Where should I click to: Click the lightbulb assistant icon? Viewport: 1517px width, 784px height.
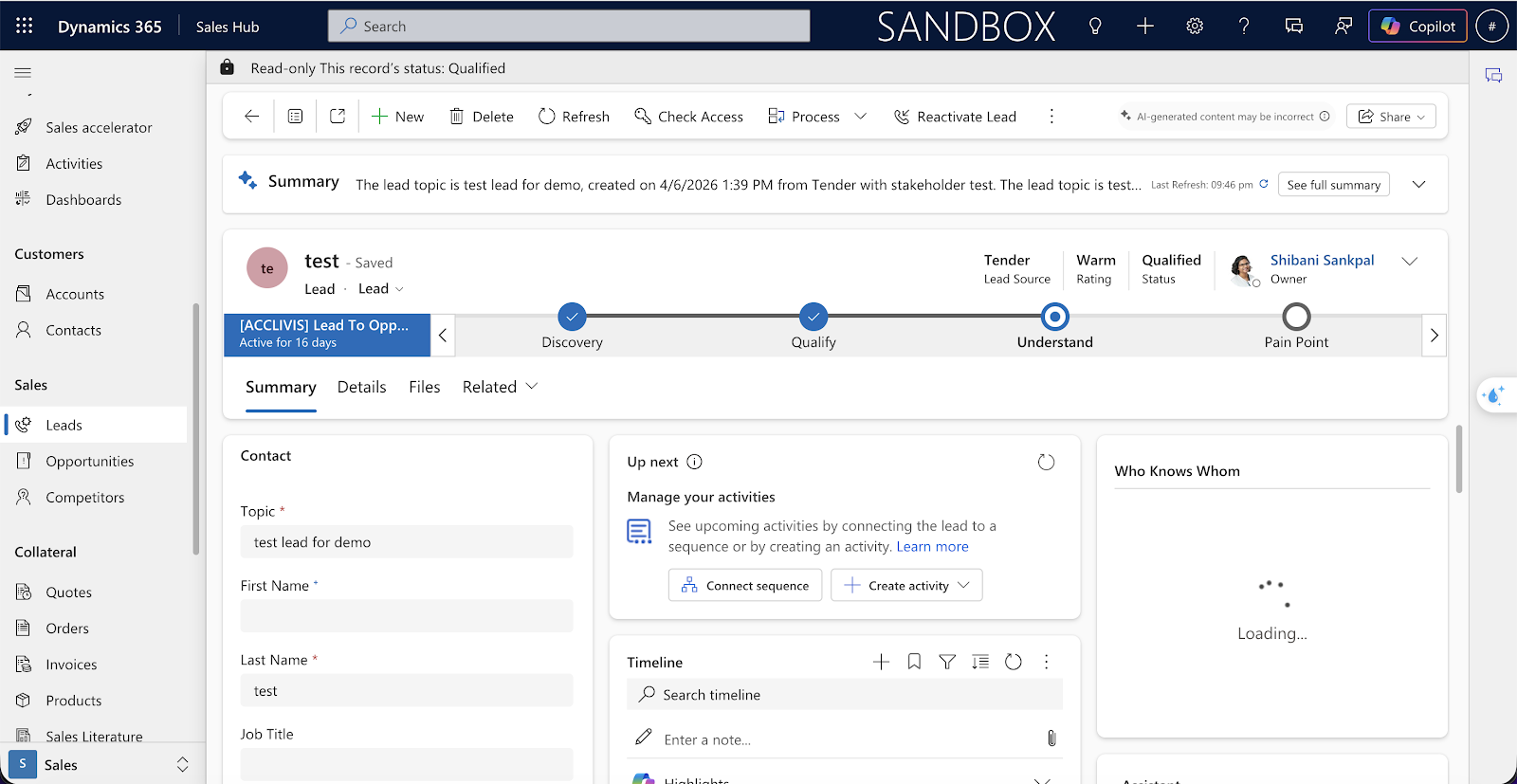click(x=1095, y=26)
